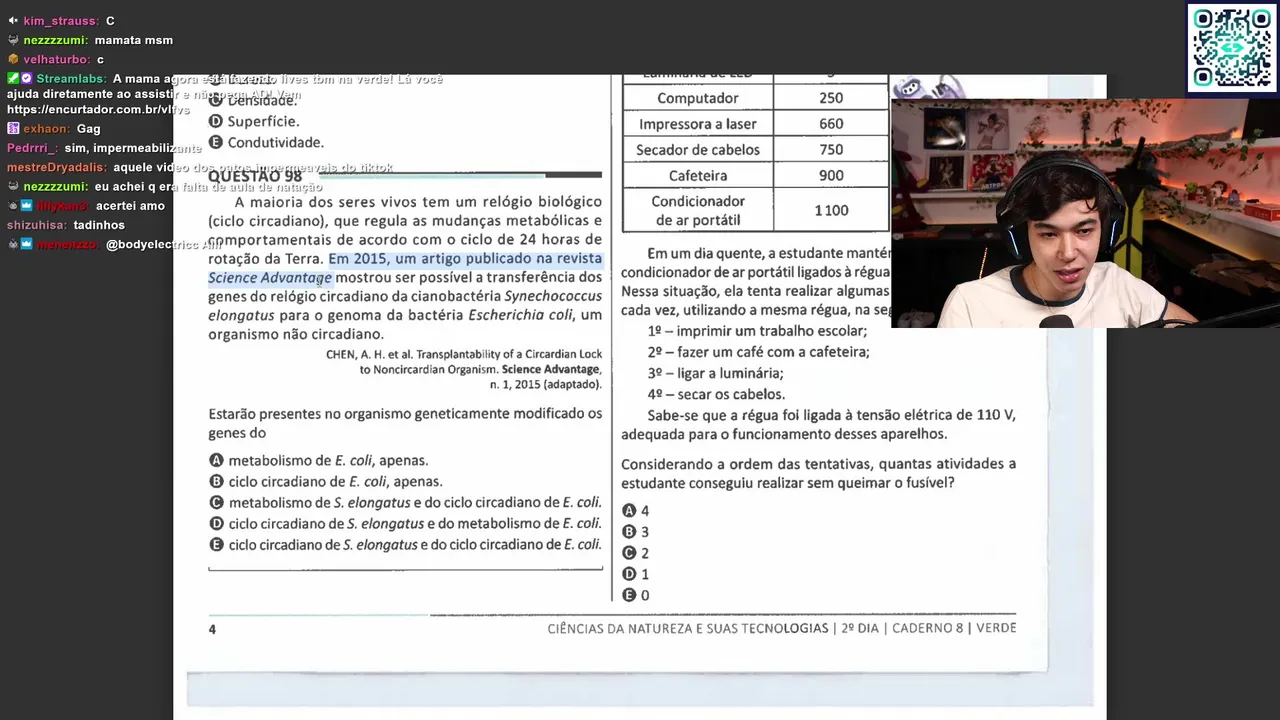Click the '750' power value cell

[x=831, y=150]
